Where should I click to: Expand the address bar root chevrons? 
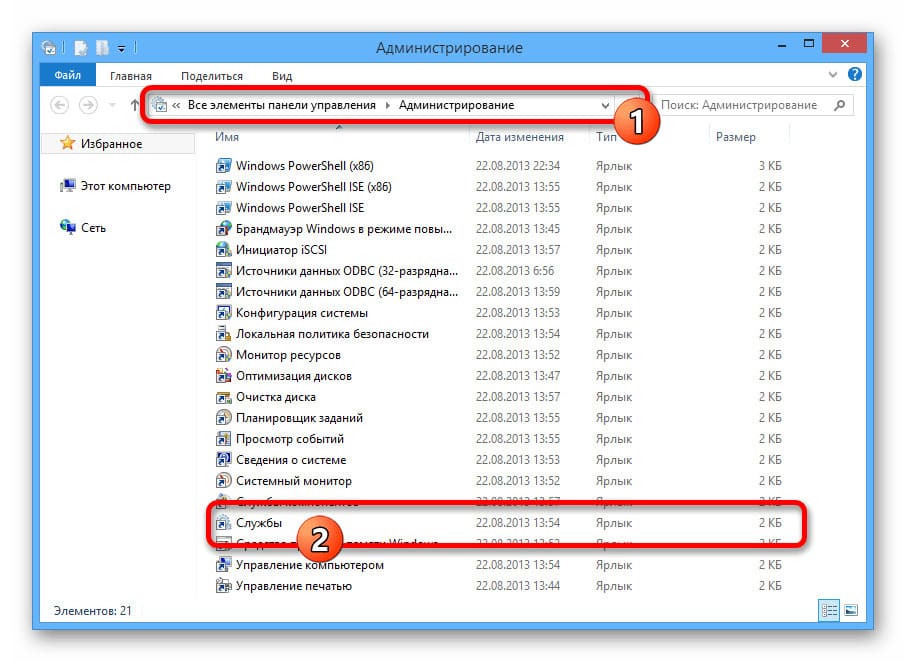click(x=176, y=105)
